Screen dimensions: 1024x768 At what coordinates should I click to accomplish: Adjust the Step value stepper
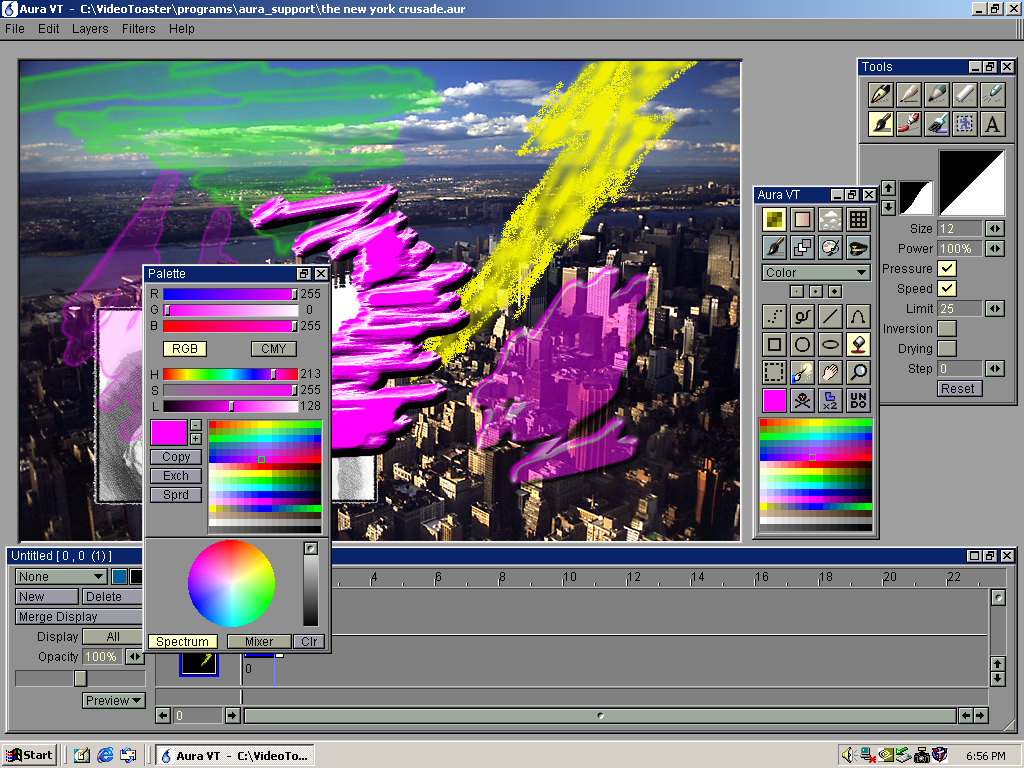click(995, 368)
